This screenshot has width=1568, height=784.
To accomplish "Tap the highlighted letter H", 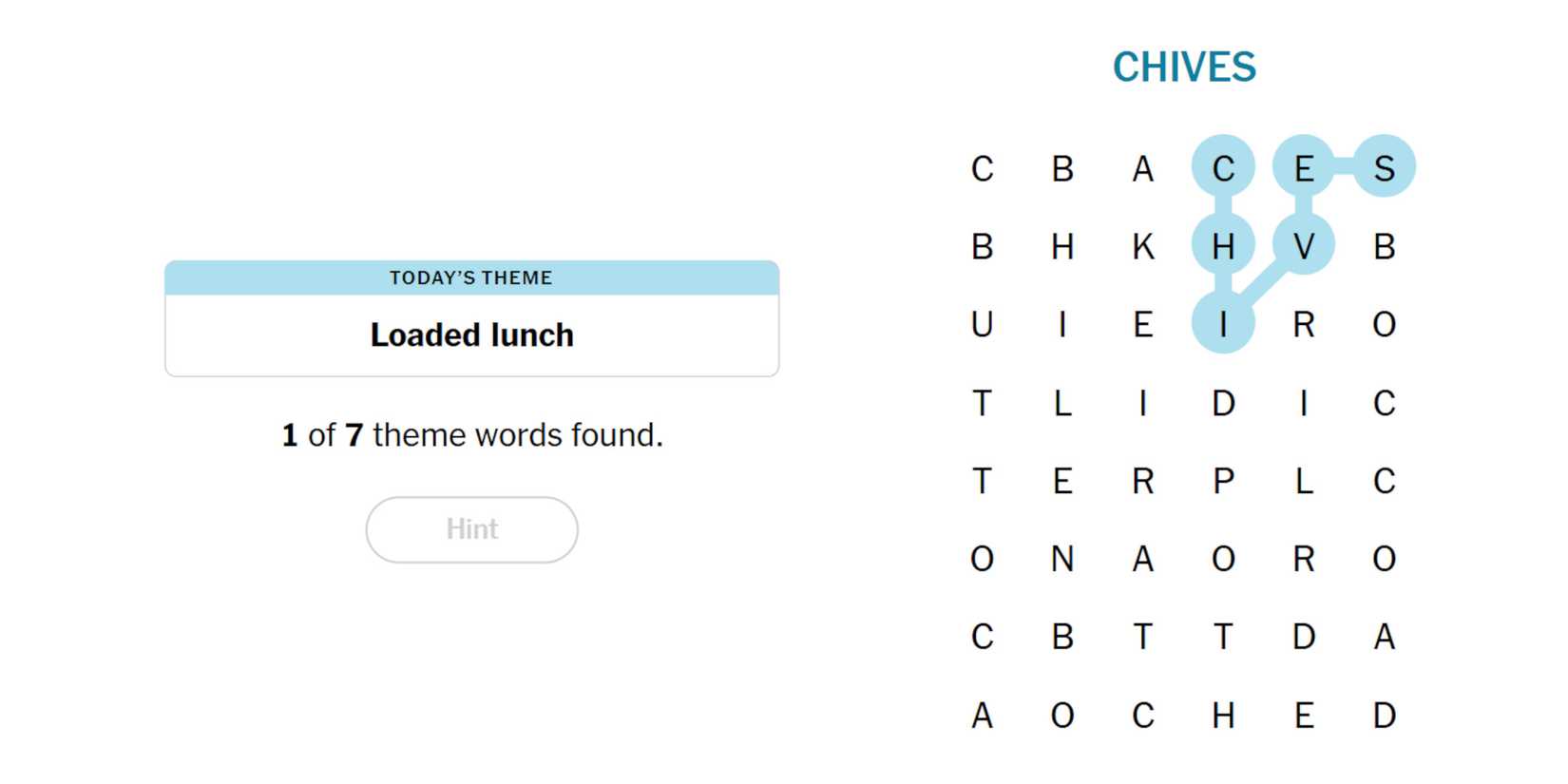I will pyautogui.click(x=1223, y=247).
